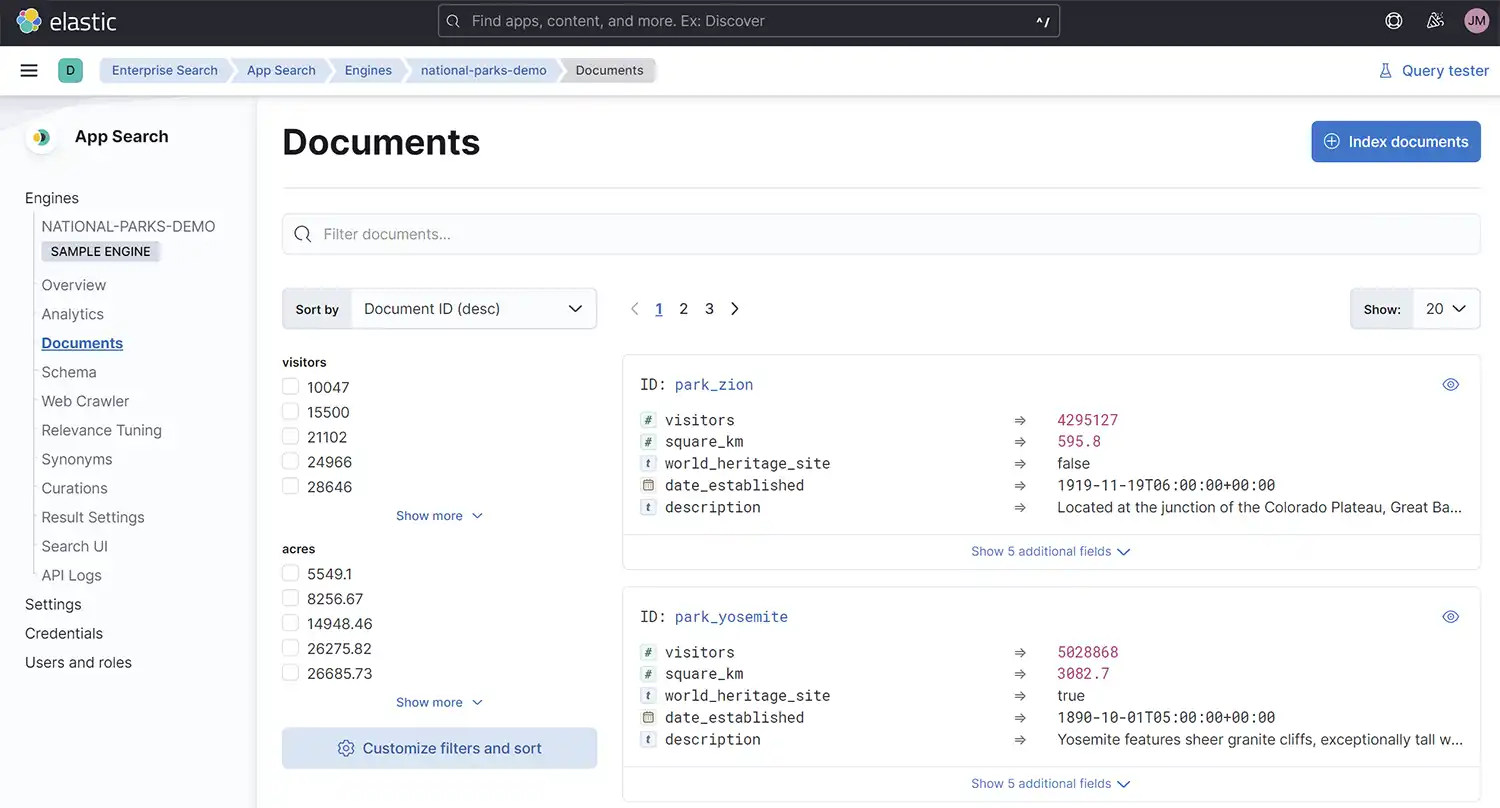Click the Query tester flask icon
This screenshot has height=808, width=1500.
tap(1385, 71)
